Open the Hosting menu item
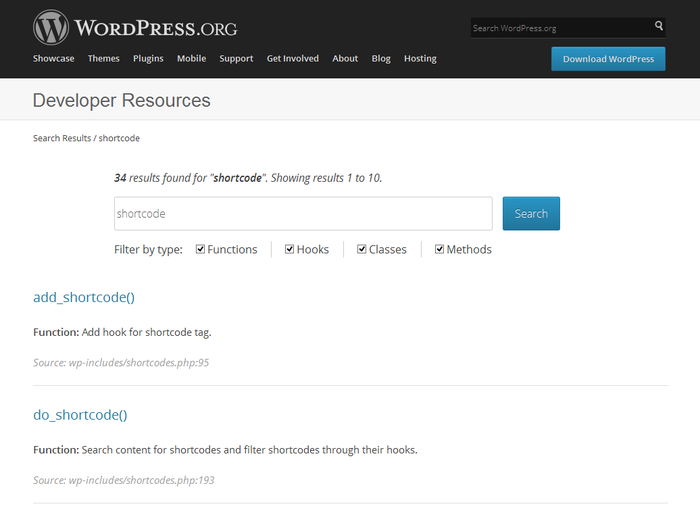The height and width of the screenshot is (519, 700). pyautogui.click(x=420, y=58)
